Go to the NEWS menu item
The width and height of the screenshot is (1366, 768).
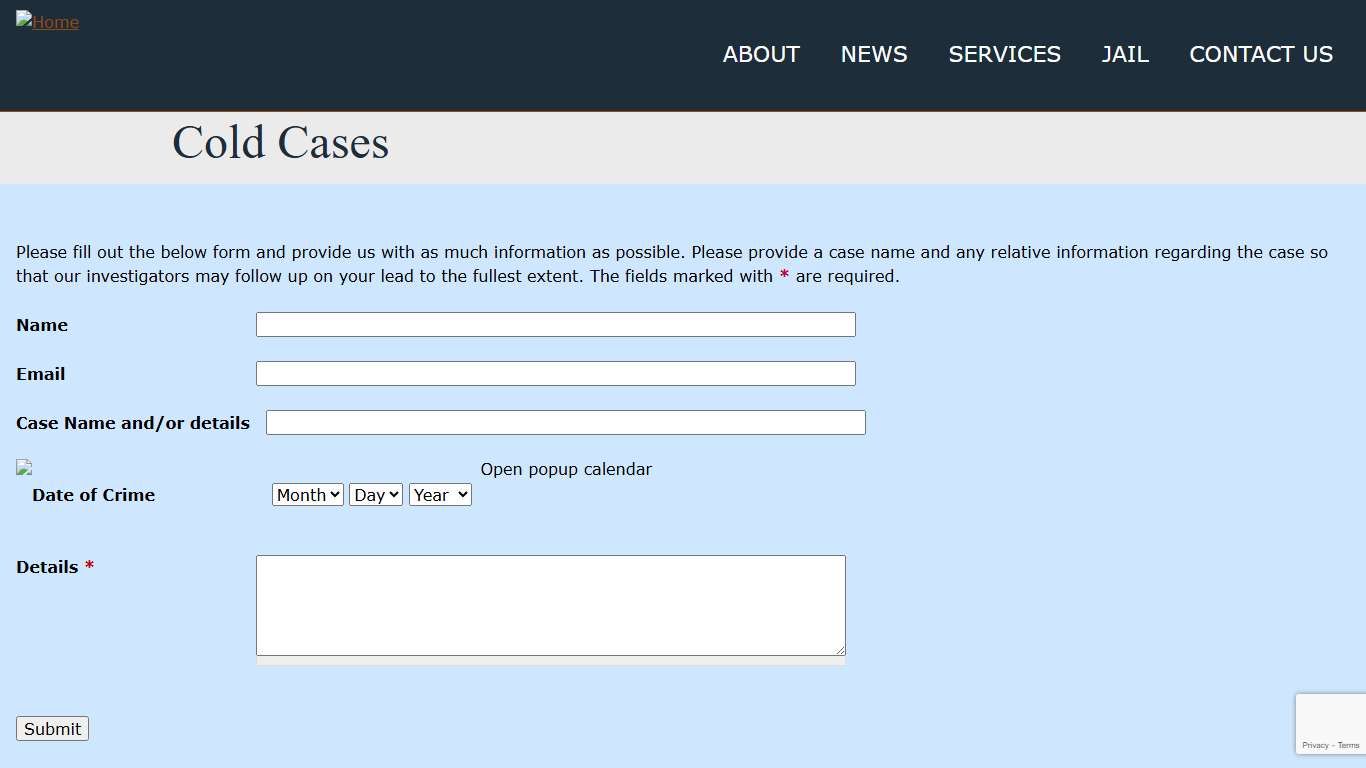(874, 54)
